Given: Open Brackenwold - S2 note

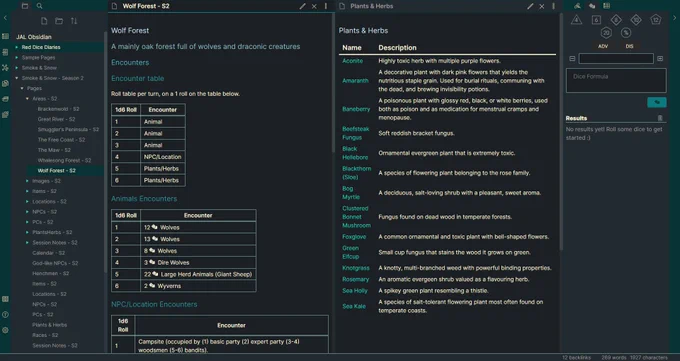Looking at the screenshot, I should (58, 109).
